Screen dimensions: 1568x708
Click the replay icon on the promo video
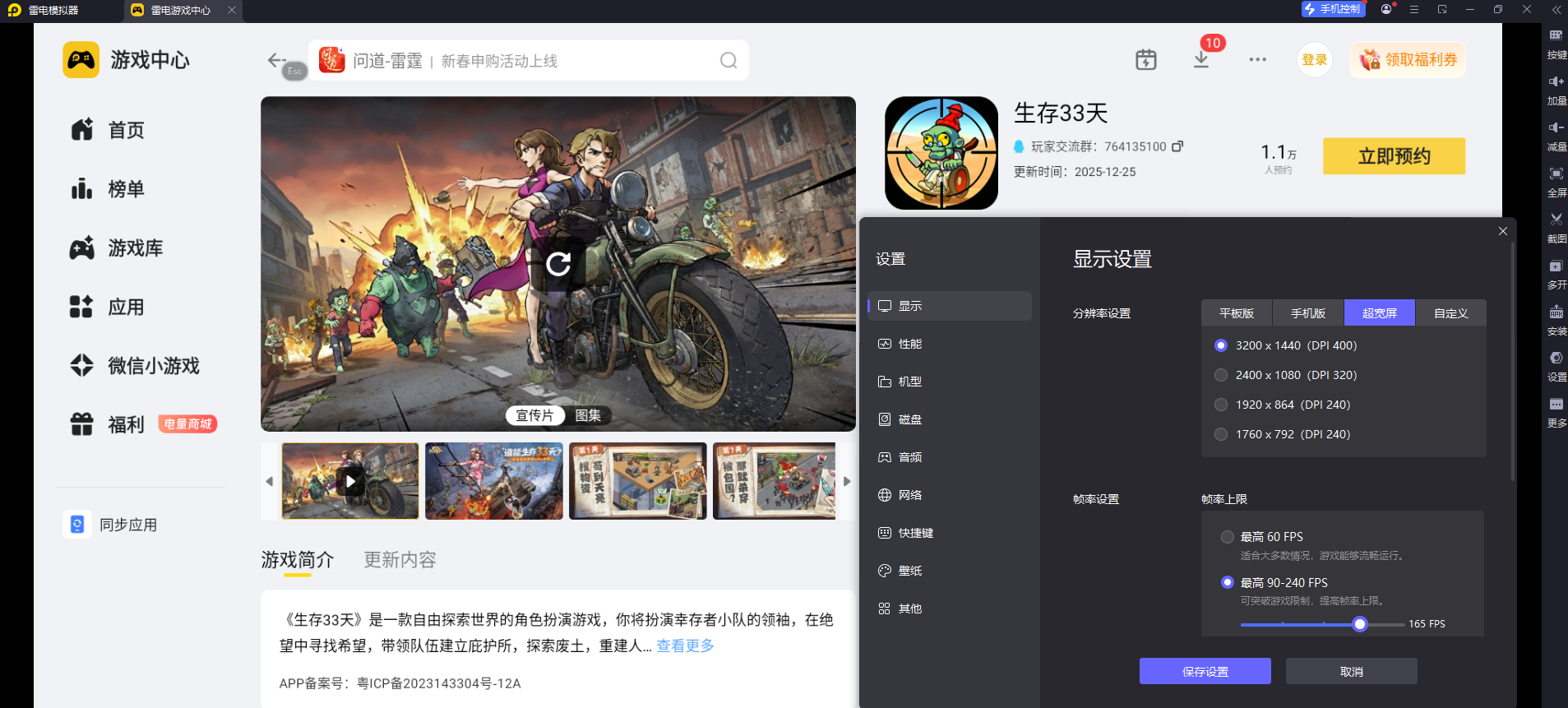pyautogui.click(x=558, y=264)
